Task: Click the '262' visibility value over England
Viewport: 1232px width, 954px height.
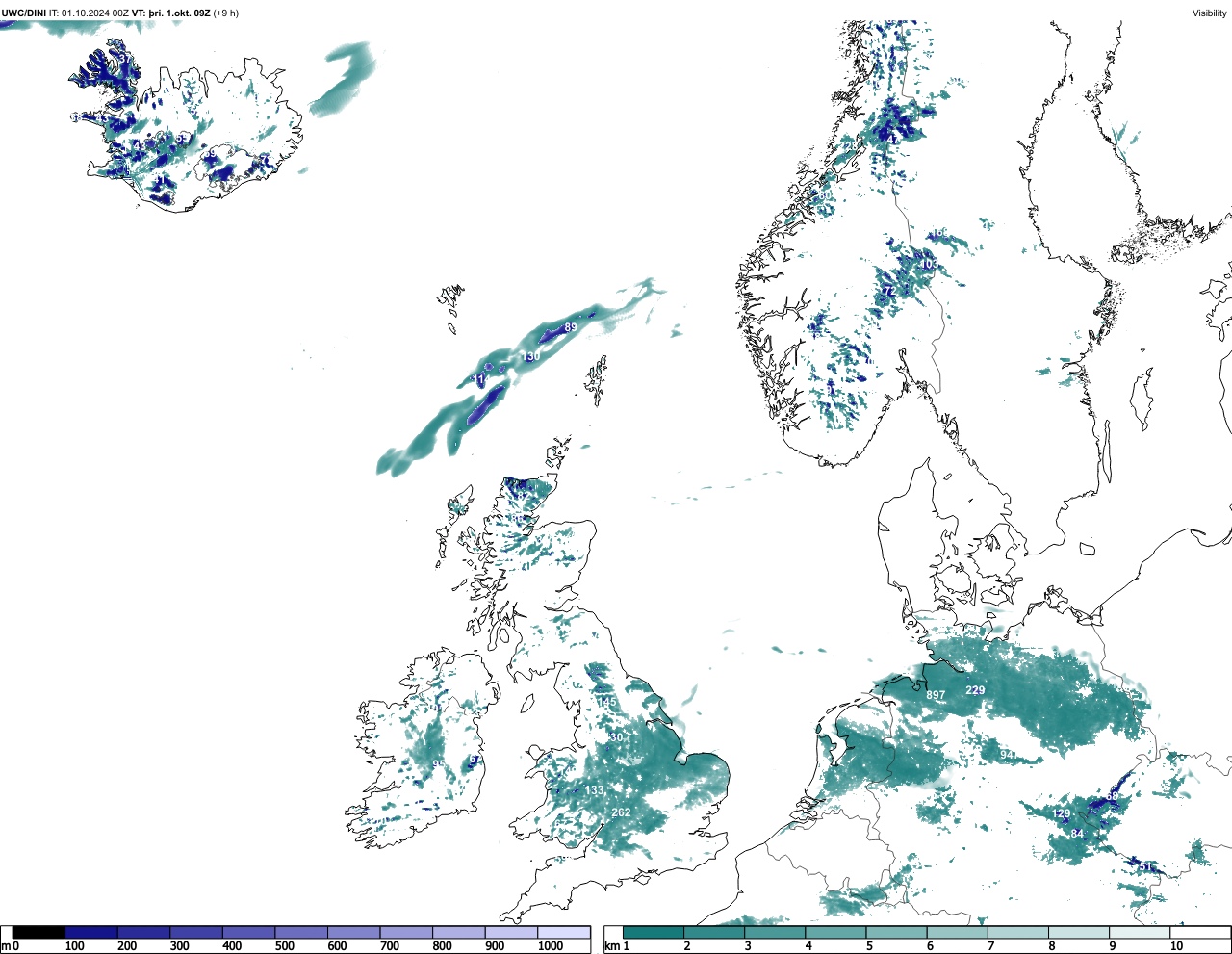Action: pos(622,812)
